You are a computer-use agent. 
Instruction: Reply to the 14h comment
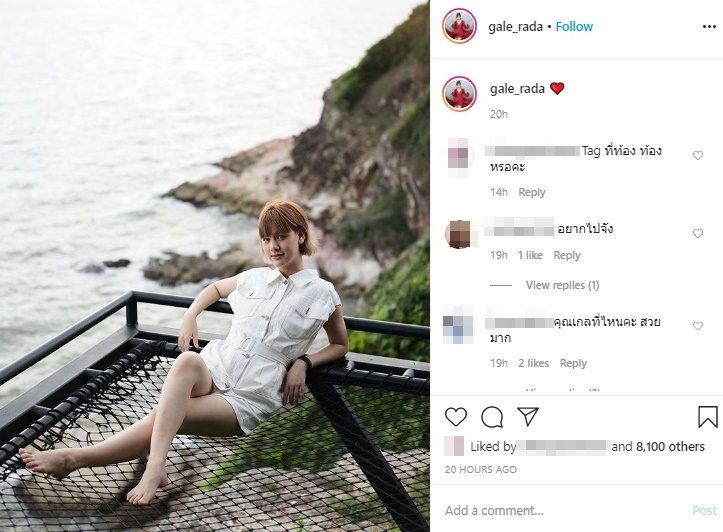click(x=532, y=192)
